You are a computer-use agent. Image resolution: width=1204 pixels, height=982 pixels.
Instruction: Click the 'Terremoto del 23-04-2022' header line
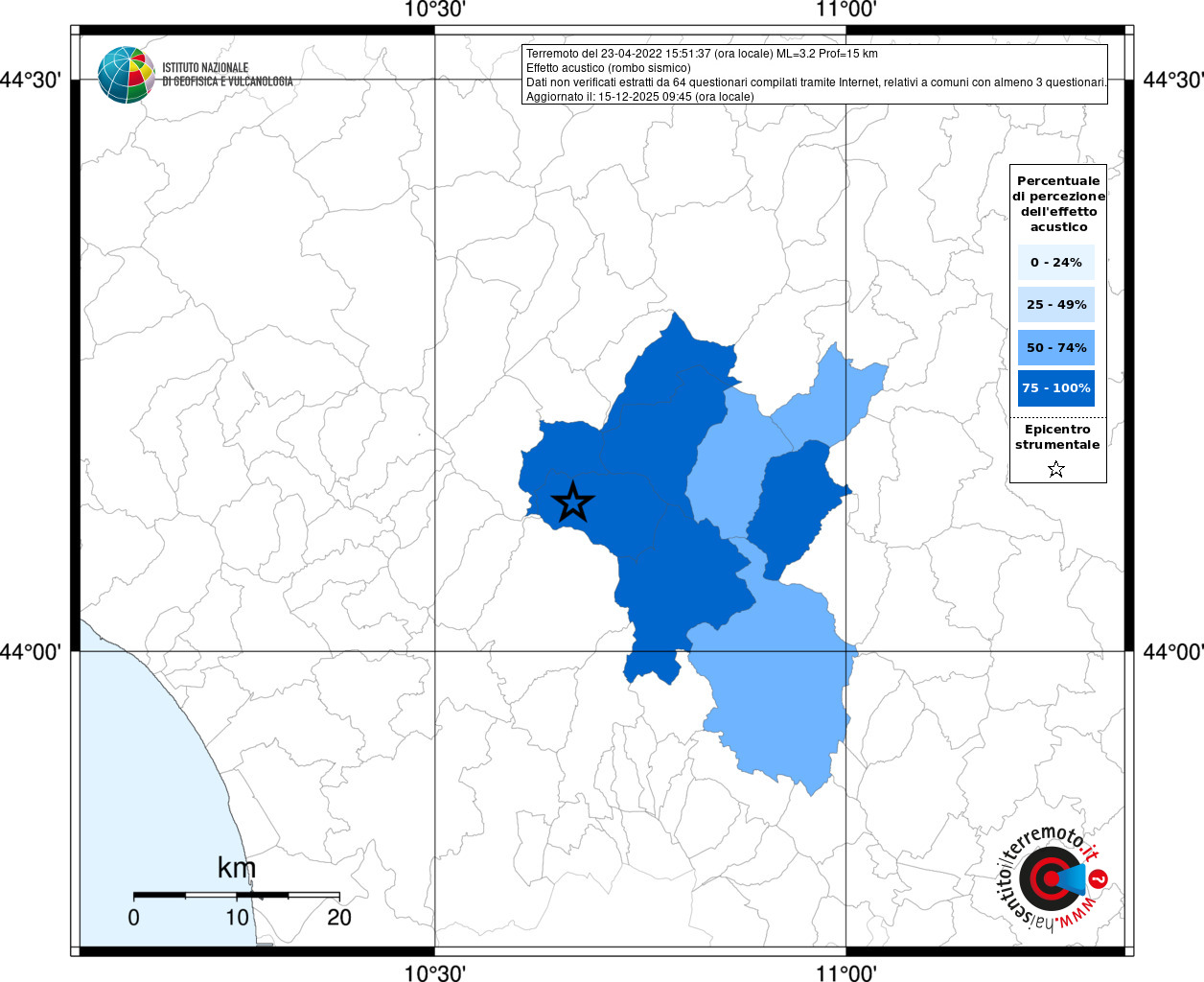702,54
